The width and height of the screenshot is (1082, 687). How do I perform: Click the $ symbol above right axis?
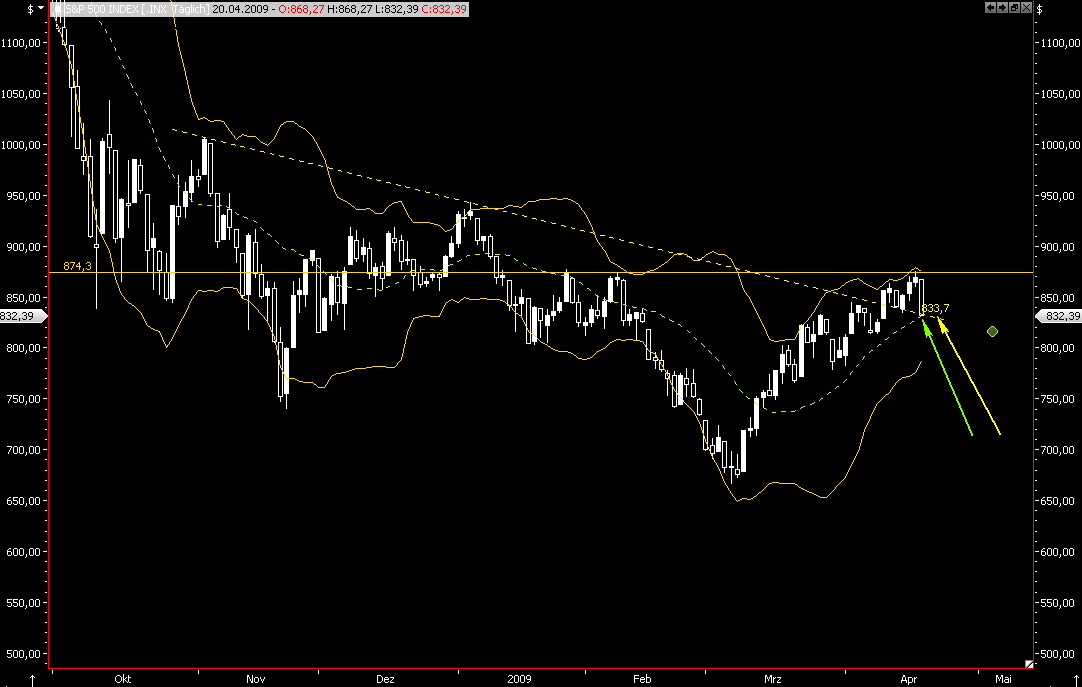pyautogui.click(x=1041, y=9)
